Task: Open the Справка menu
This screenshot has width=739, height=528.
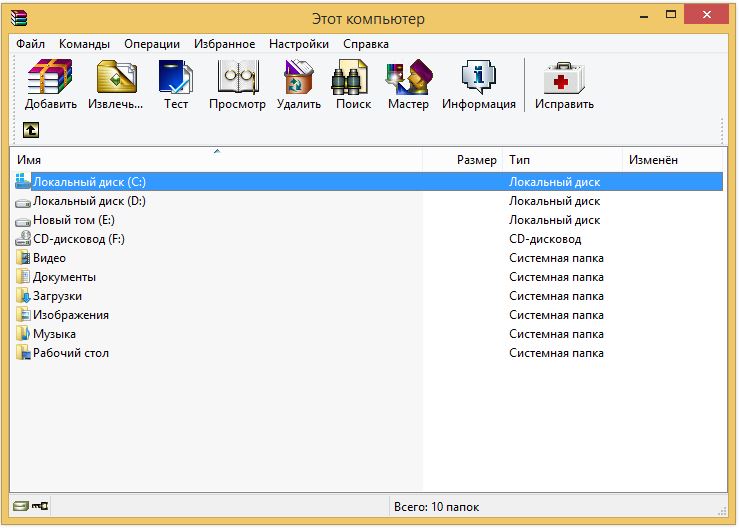Action: 366,44
